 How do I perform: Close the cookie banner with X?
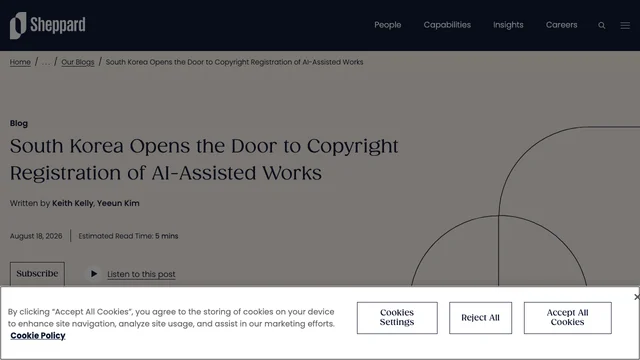(636, 297)
